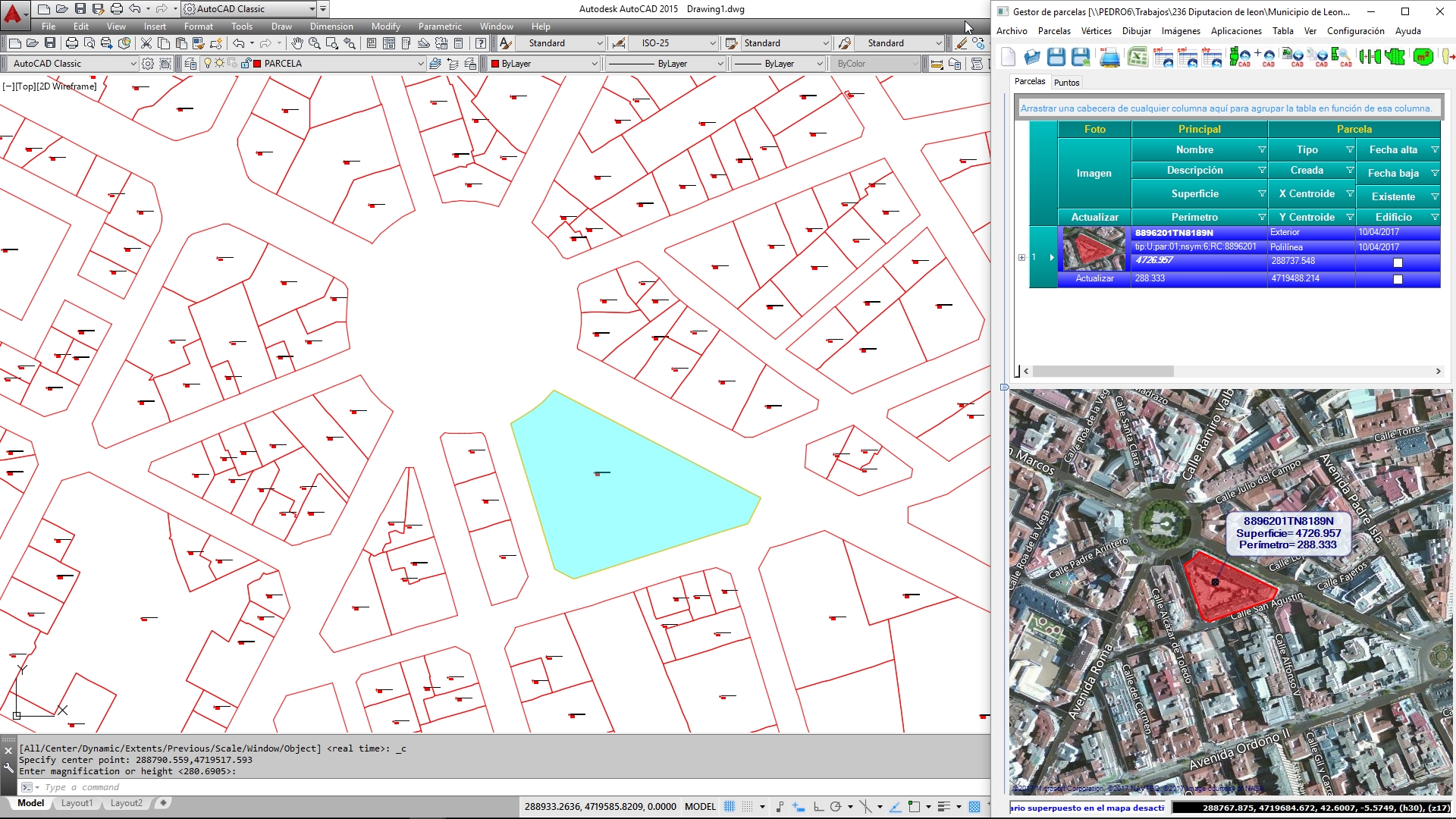Open the AutoCAD Classic workspace dropdown in toolbar
Viewport: 1456px width, 819px height.
click(133, 64)
